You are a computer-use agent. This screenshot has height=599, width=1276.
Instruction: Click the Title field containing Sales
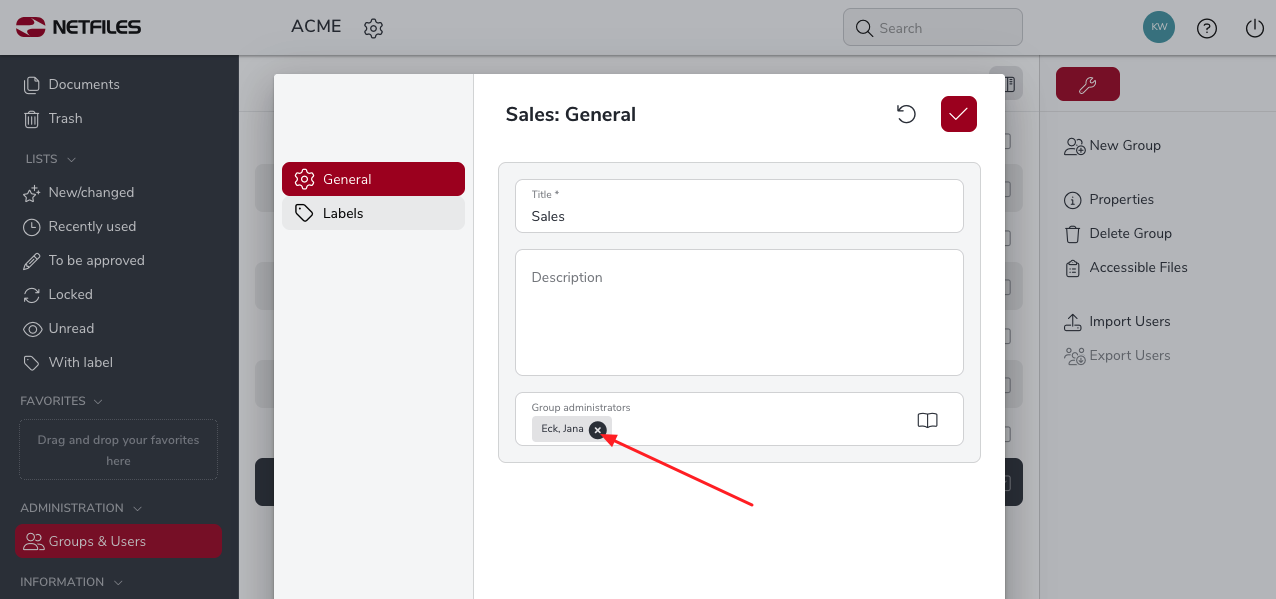pyautogui.click(x=739, y=206)
